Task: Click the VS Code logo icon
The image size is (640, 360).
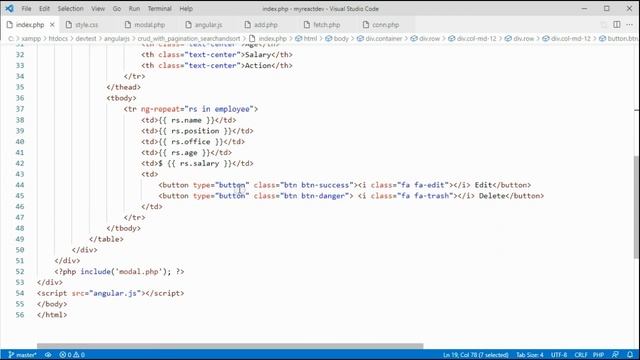Action: [x=9, y=8]
